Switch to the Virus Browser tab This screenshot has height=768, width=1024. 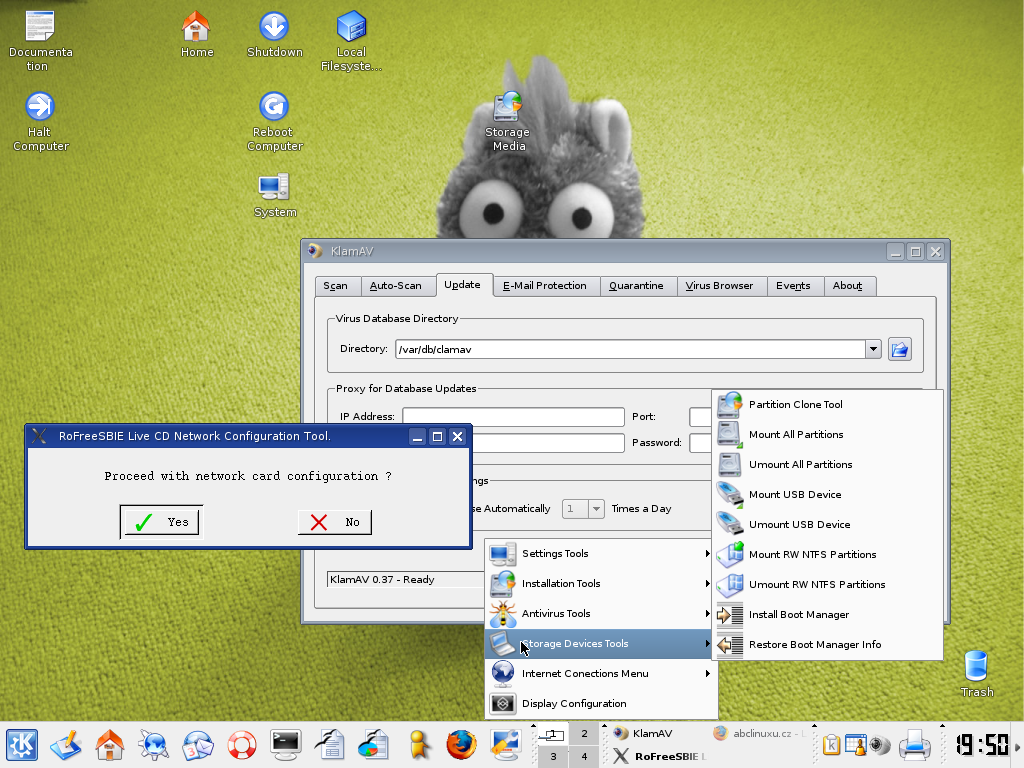(720, 286)
